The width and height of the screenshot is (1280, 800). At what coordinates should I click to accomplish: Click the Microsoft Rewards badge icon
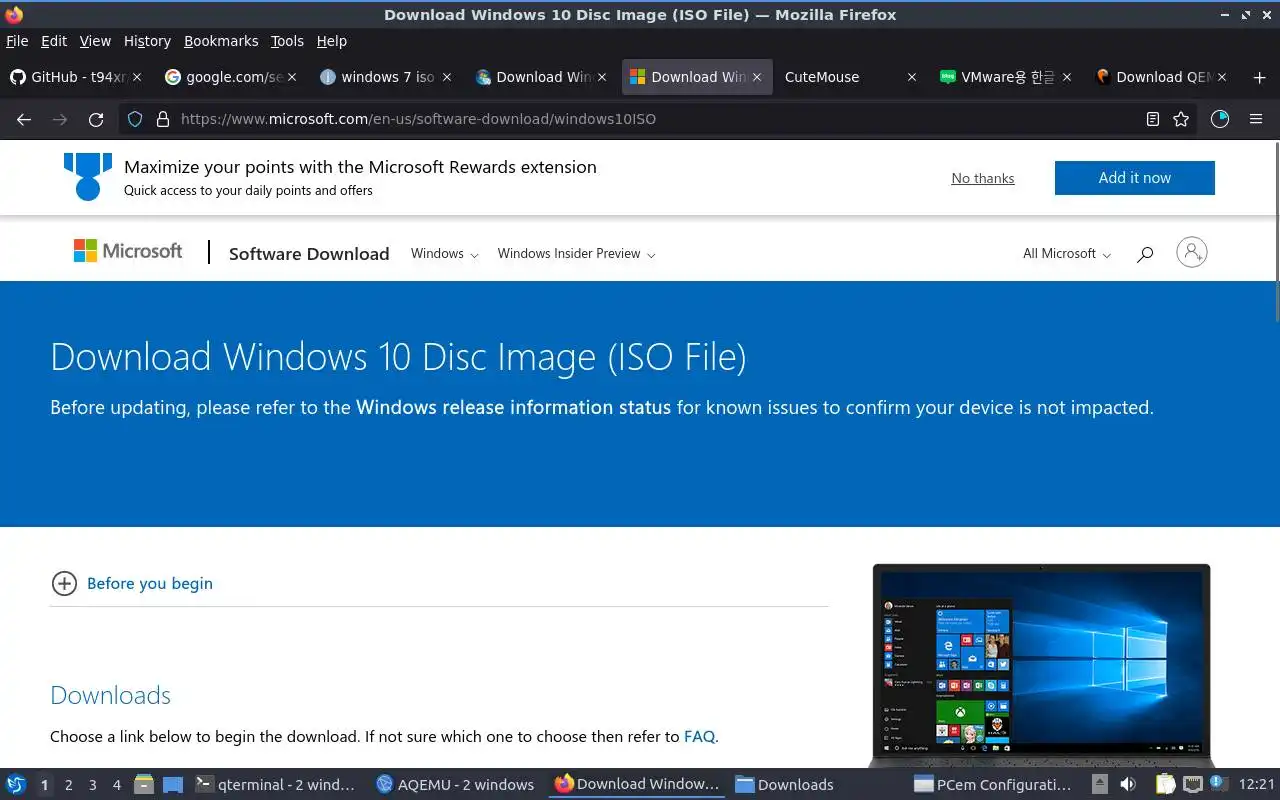pyautogui.click(x=87, y=177)
